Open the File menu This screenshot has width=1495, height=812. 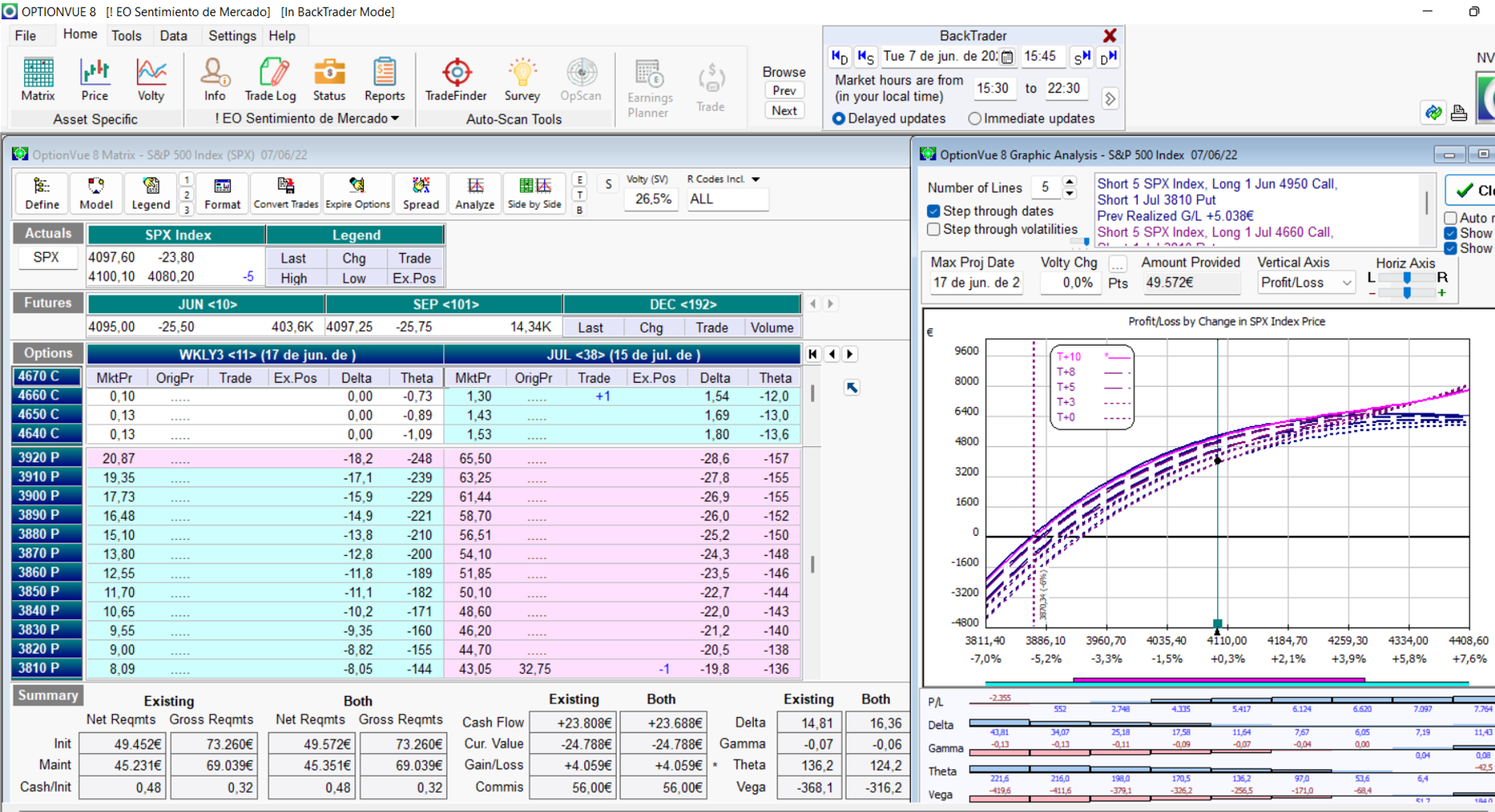click(26, 36)
